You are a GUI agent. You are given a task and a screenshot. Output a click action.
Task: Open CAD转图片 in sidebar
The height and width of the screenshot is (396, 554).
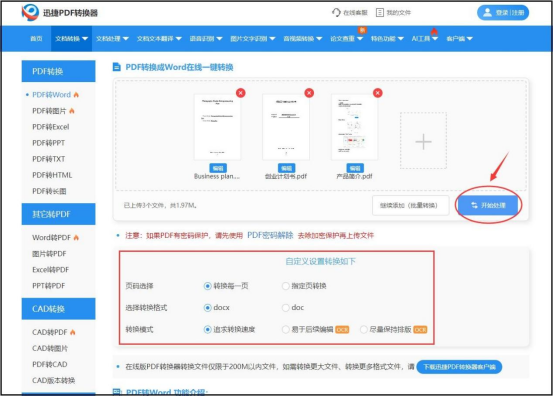tap(50, 348)
